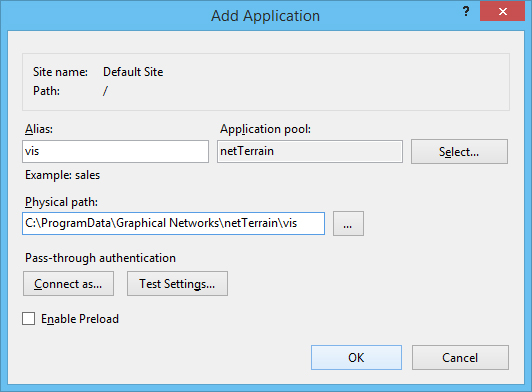Click the Alias label
532x392 pixels.
[39, 129]
